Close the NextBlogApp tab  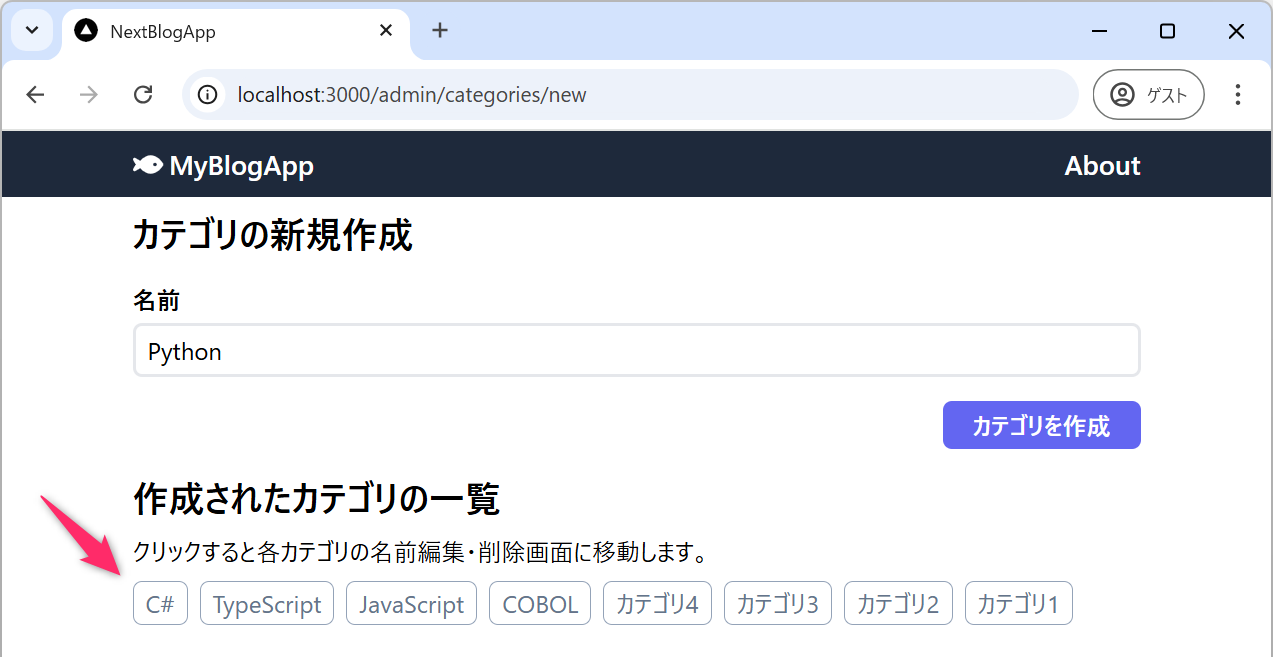[386, 31]
